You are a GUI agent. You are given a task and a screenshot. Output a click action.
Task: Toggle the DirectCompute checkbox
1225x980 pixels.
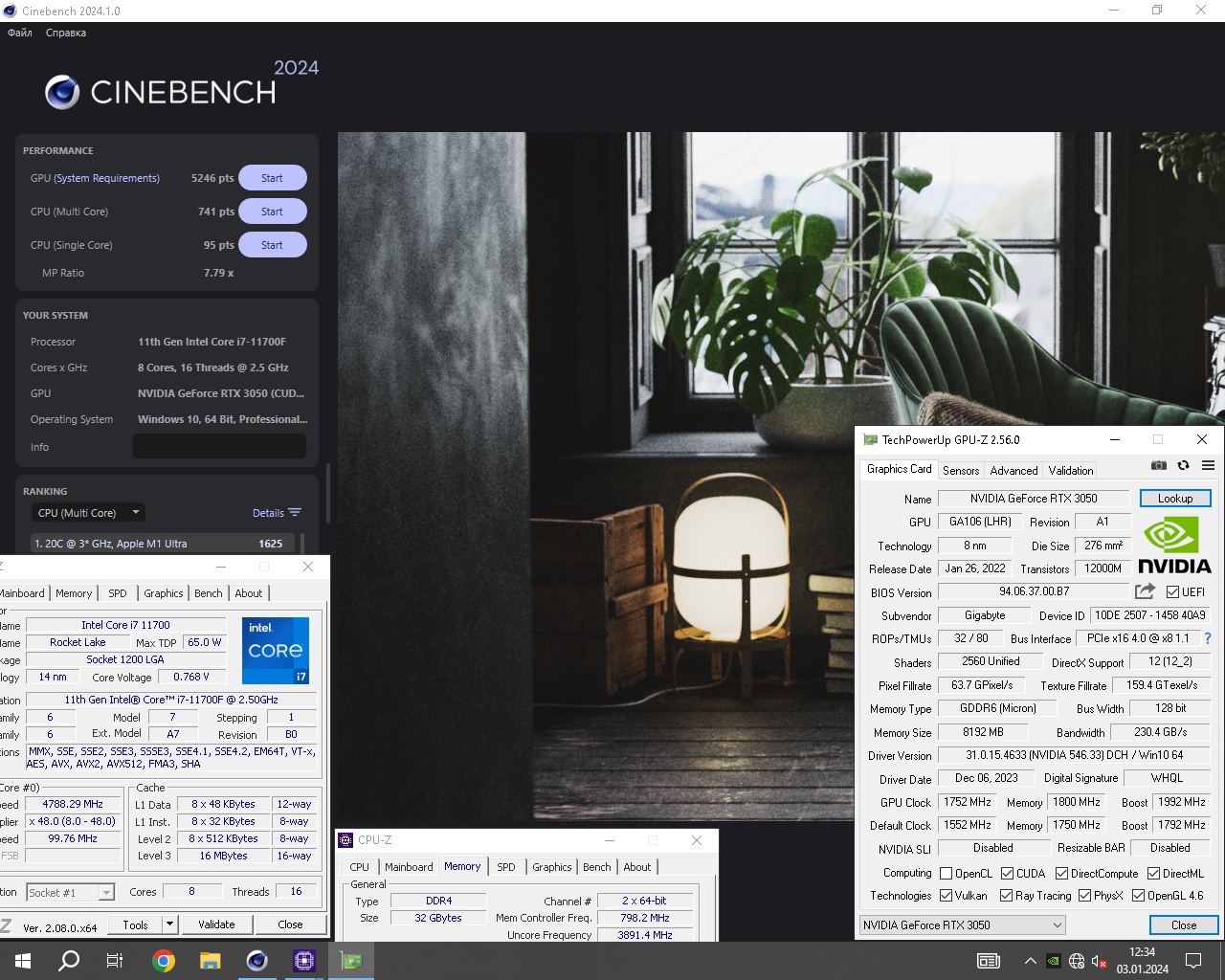click(x=1062, y=874)
